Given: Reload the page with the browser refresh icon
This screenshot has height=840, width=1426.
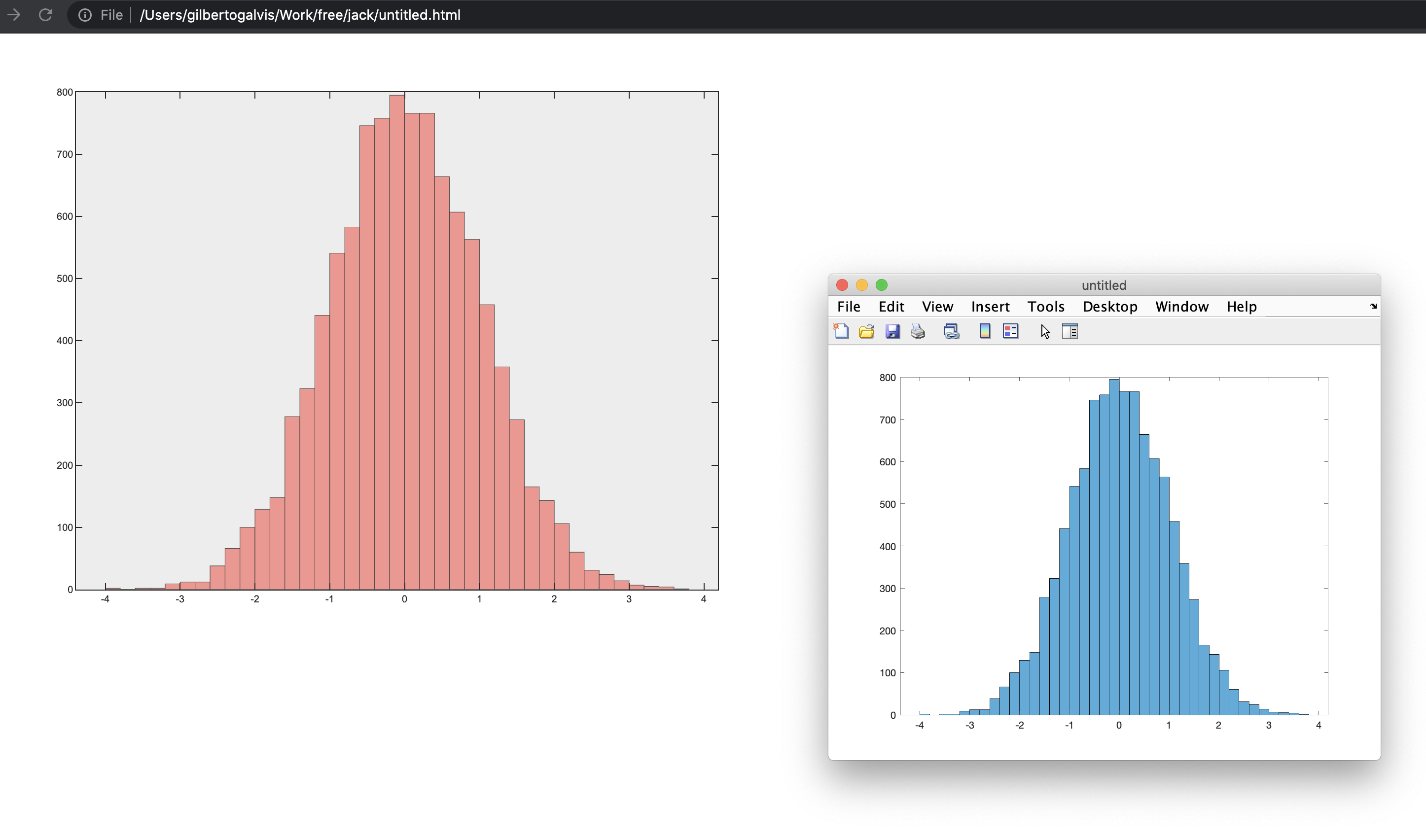Looking at the screenshot, I should click(45, 15).
